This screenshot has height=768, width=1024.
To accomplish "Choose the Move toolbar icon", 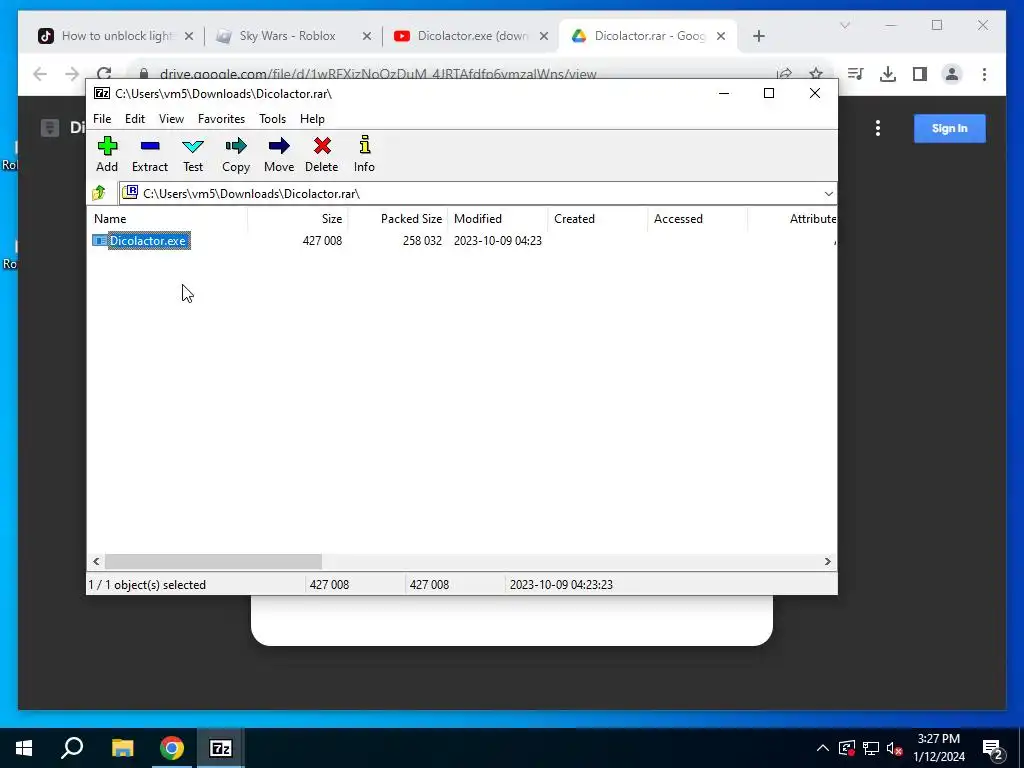I will click(x=279, y=155).
